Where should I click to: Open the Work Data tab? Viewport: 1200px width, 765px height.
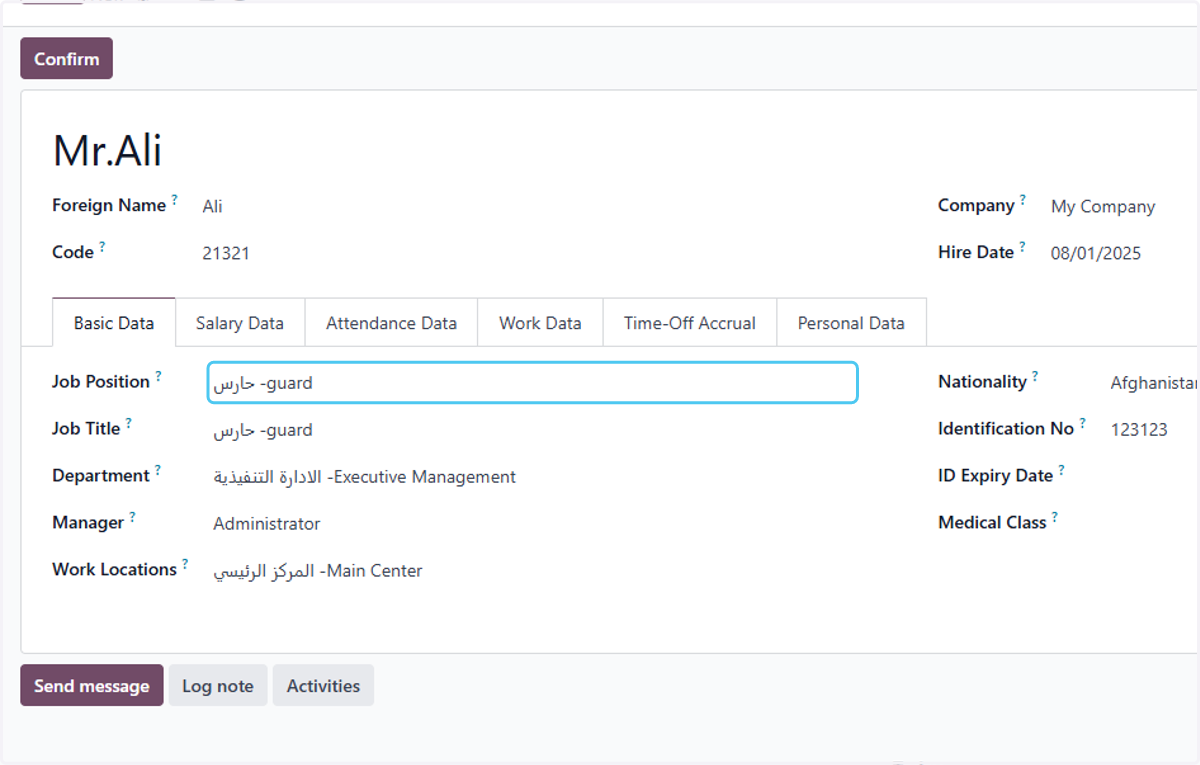540,323
